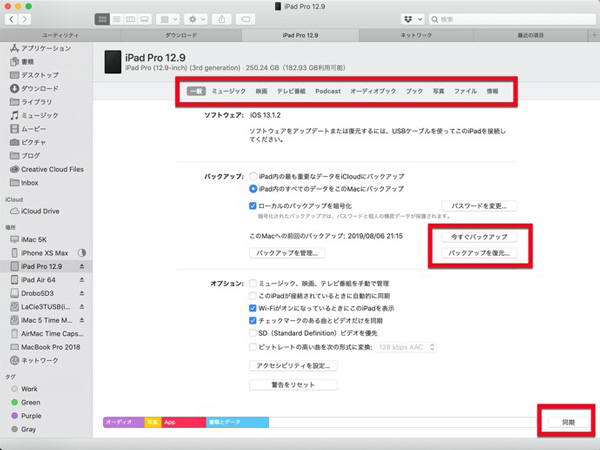600x450 pixels.
Task: Switch to the ダウンロード Finder tab
Action: [181, 35]
